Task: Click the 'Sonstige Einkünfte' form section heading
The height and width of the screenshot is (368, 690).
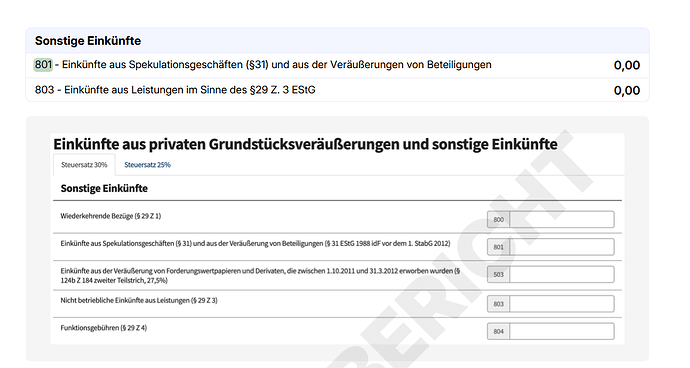Action: [104, 188]
